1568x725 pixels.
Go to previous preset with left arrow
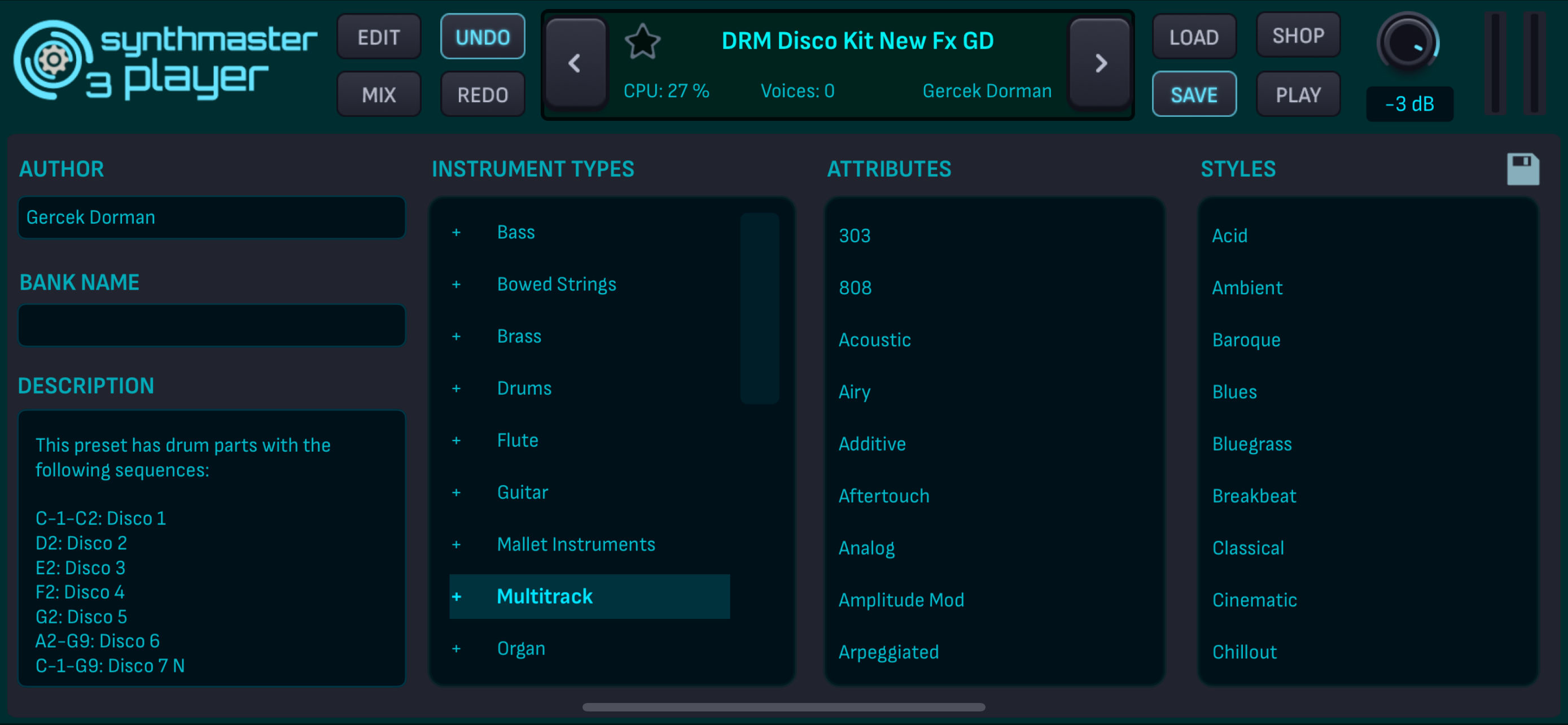tap(575, 63)
